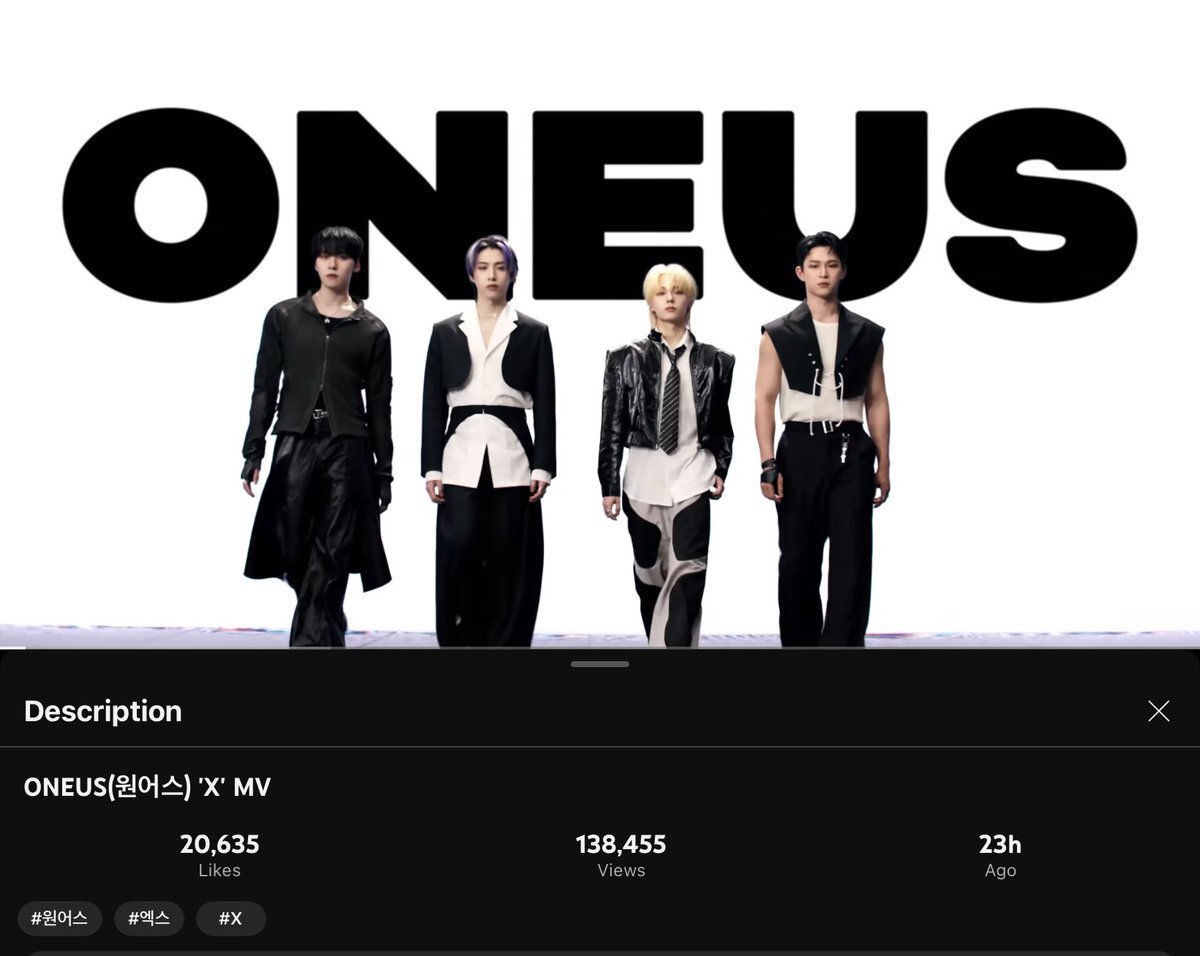Tap the leftmost member in the black coat
The width and height of the screenshot is (1200, 956).
[x=318, y=436]
